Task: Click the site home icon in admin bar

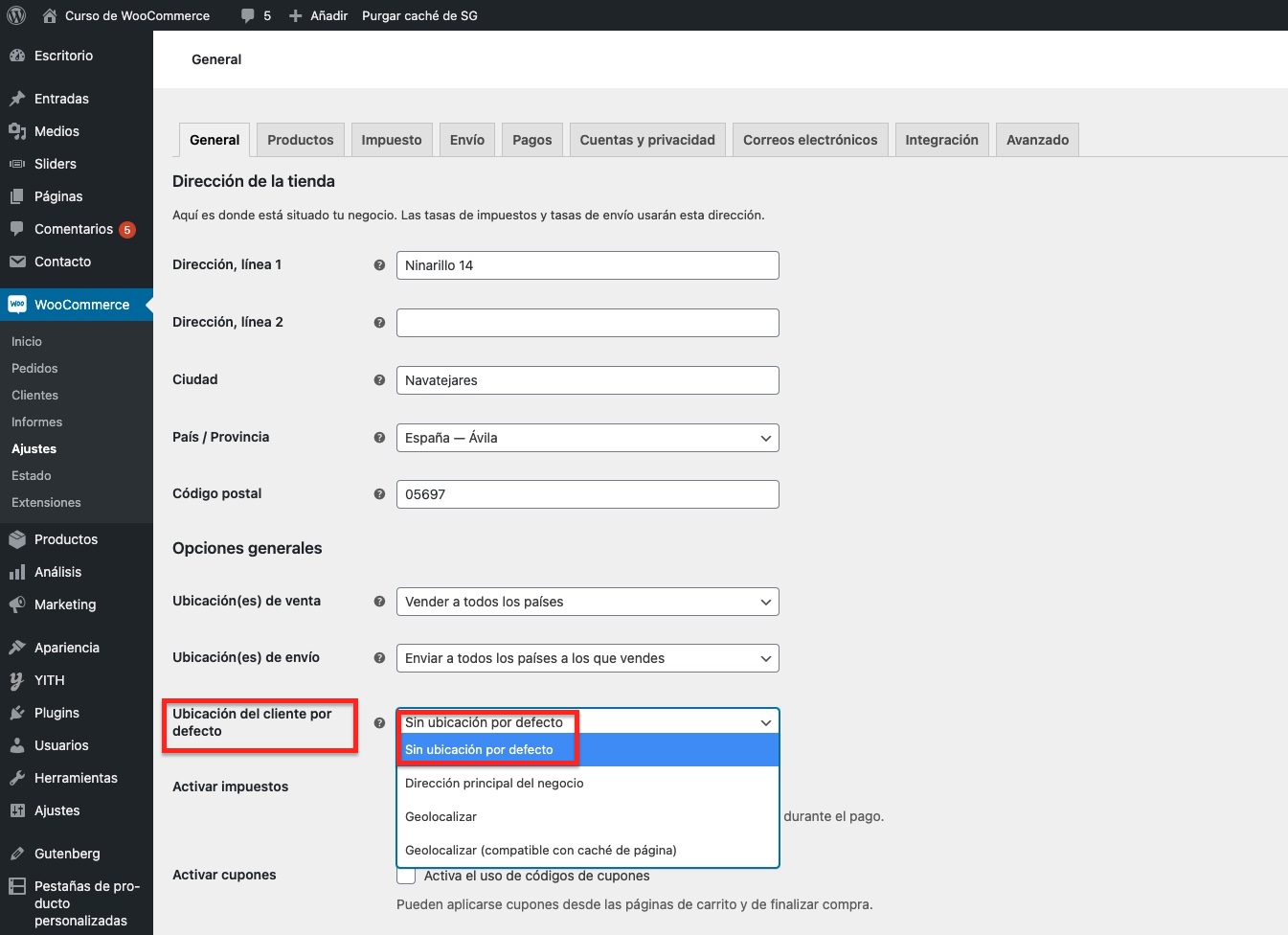Action: click(x=50, y=15)
